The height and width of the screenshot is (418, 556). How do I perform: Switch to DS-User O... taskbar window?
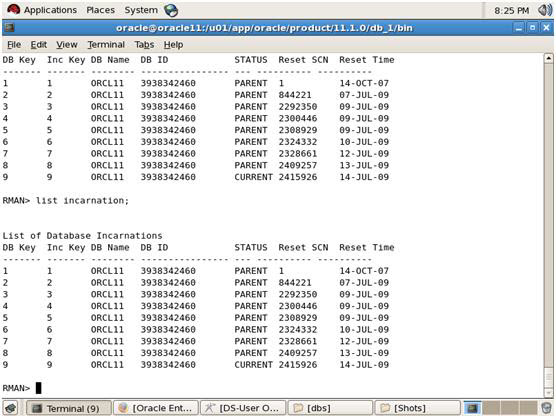tap(244, 408)
